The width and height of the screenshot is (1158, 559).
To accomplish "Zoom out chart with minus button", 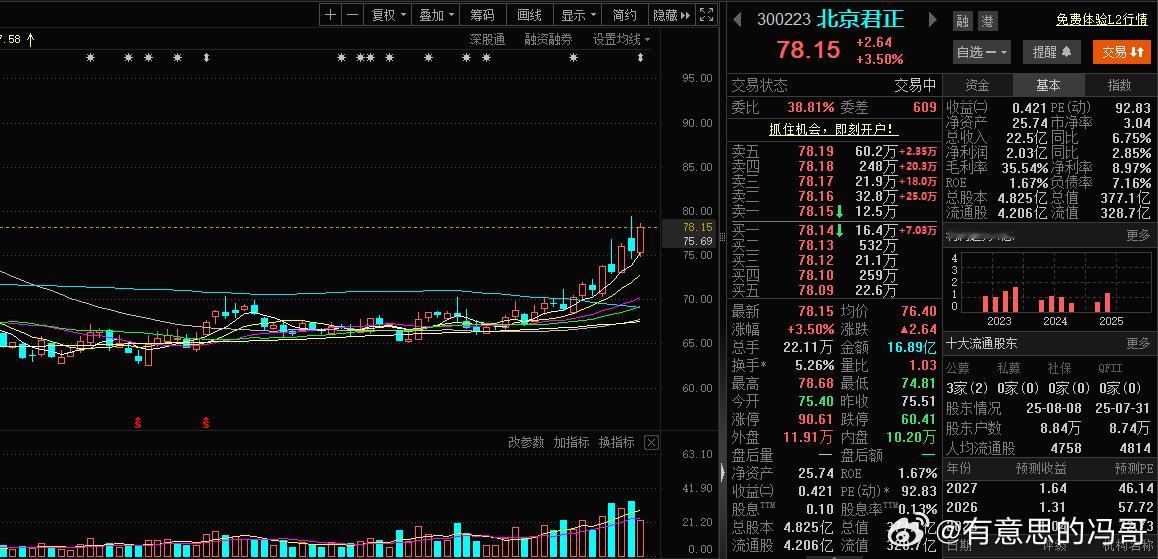I will click(352, 15).
